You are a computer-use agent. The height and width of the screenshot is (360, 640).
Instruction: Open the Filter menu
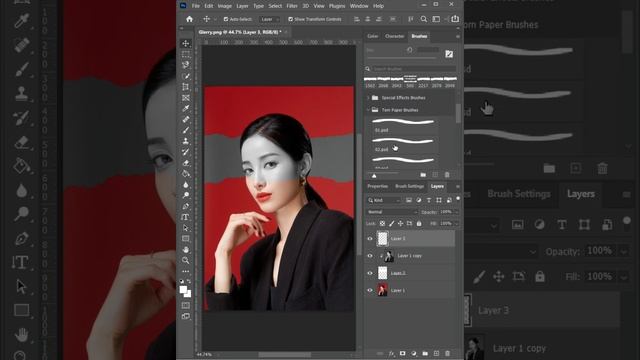[292, 6]
